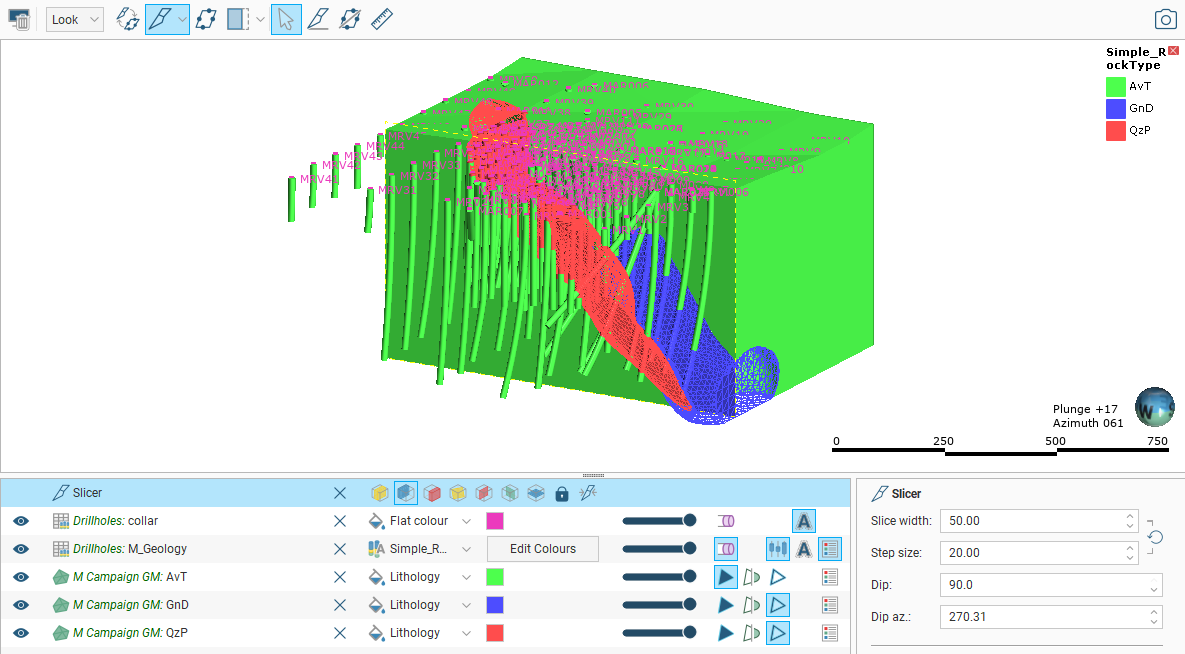Select the ruler measurement tool

381,19
